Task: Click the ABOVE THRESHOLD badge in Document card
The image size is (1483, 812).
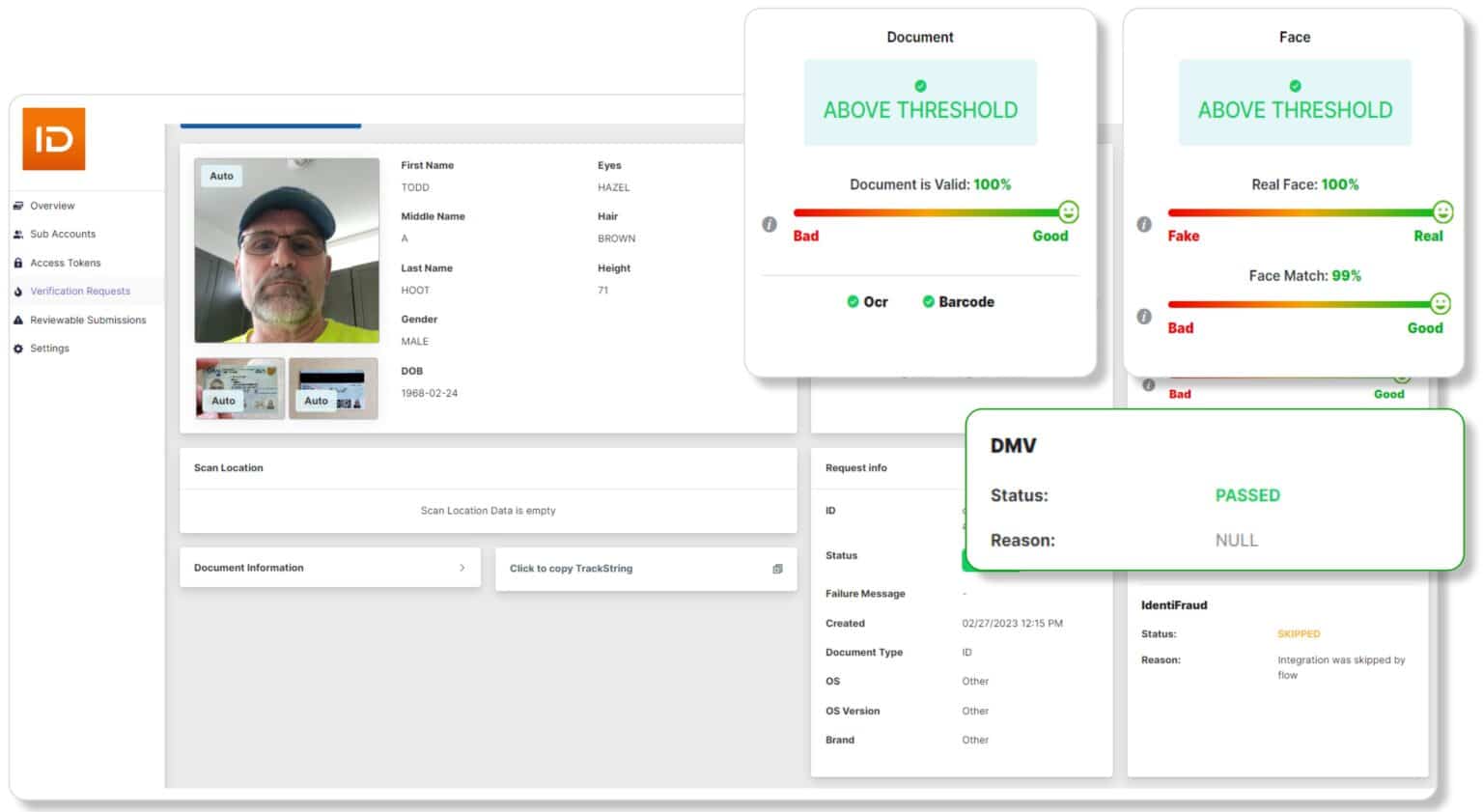Action: (x=920, y=102)
